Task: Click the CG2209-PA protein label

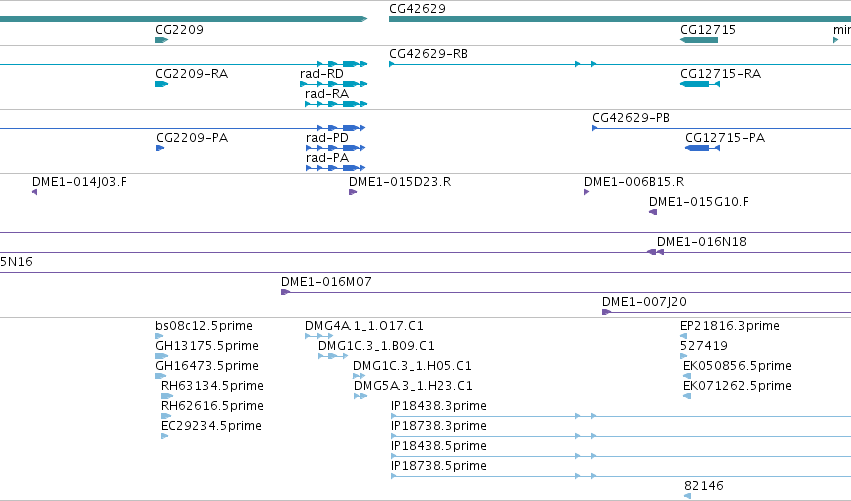Action: point(192,138)
